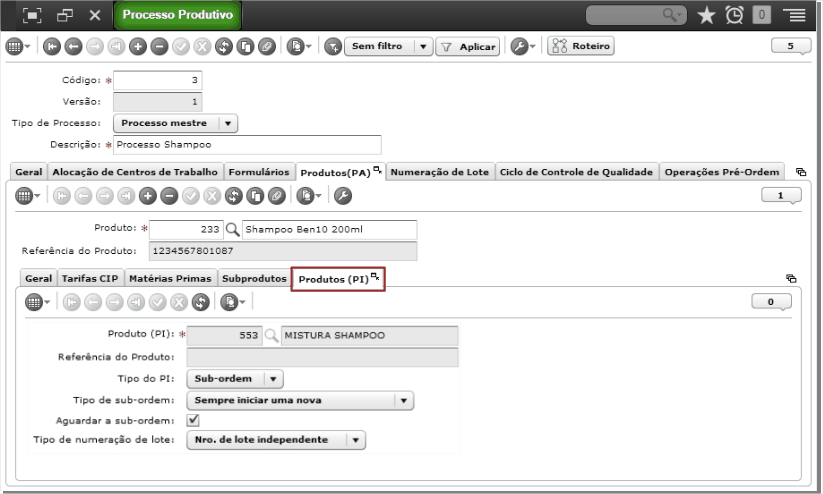Open Ciclo de Controle de Qualidade tab
Image resolution: width=823 pixels, height=494 pixels.
(x=576, y=172)
